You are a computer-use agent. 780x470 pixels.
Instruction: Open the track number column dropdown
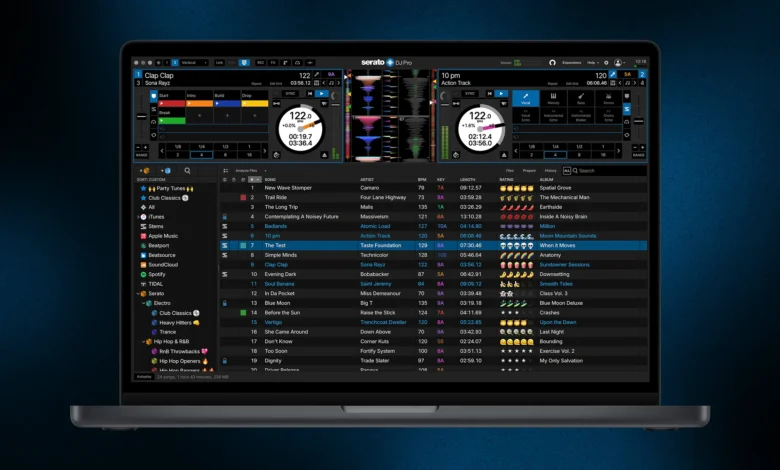[x=255, y=180]
